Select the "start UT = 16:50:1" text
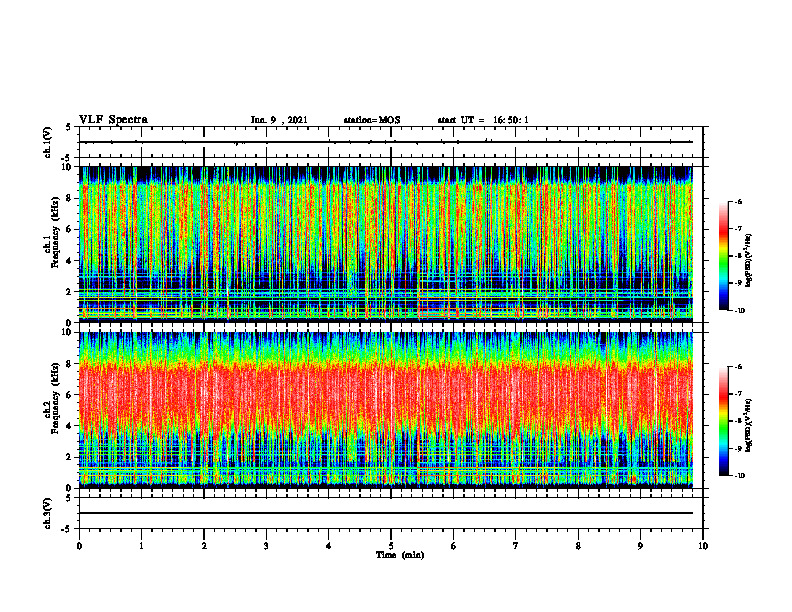The image size is (792, 612). (483, 120)
